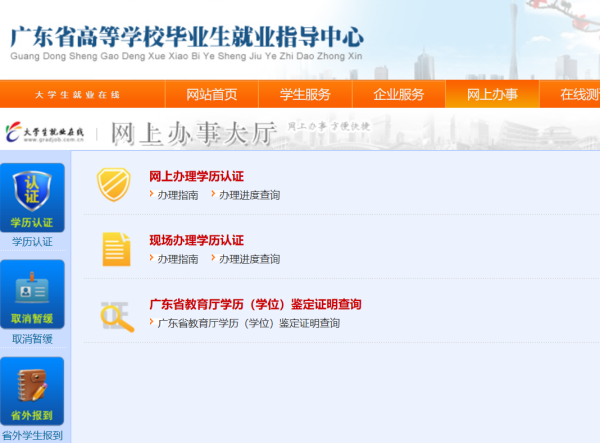Click the 大学生就业在线 gradjob logo
600x443 pixels.
point(44,132)
